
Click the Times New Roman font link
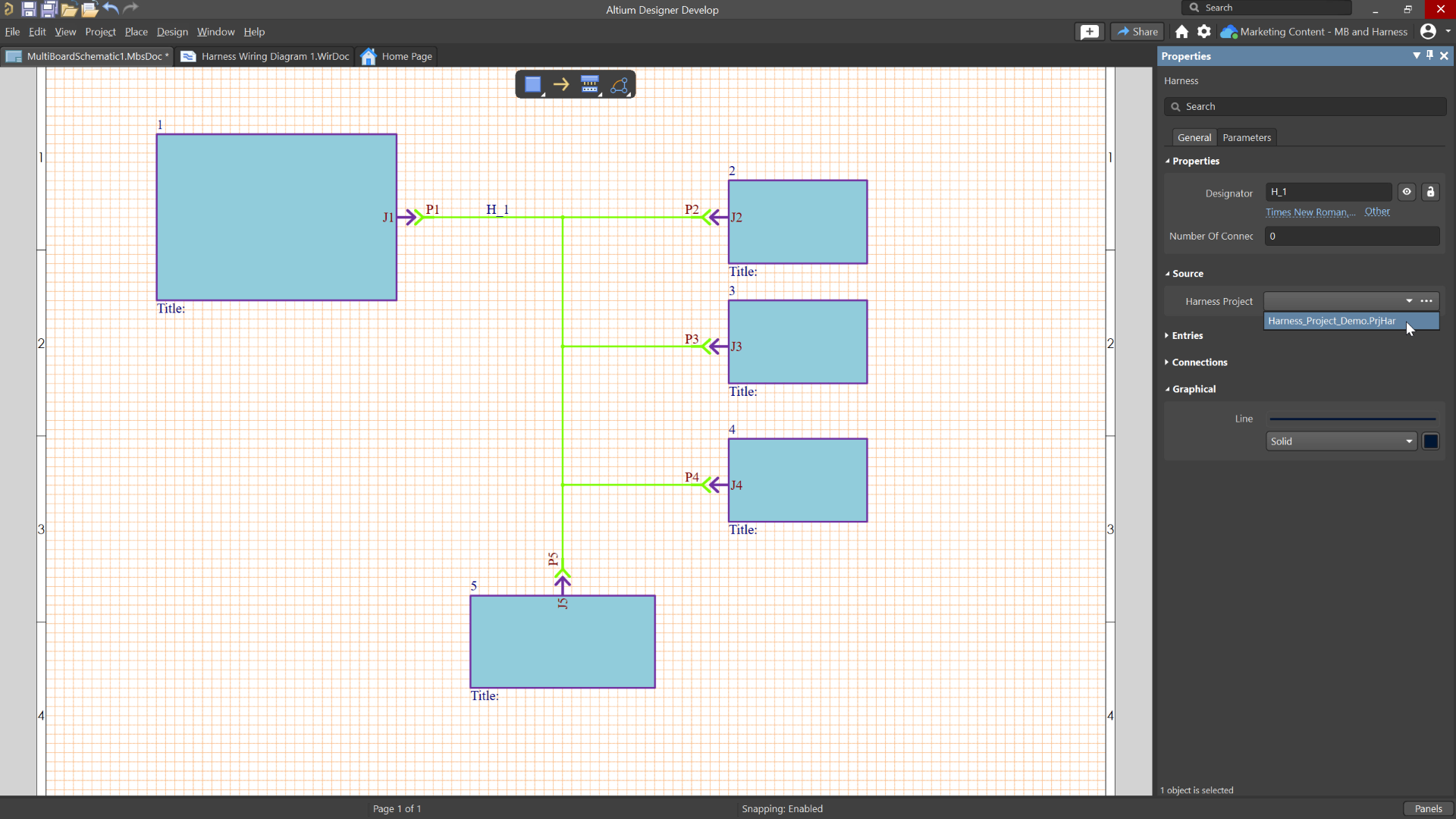(1310, 212)
